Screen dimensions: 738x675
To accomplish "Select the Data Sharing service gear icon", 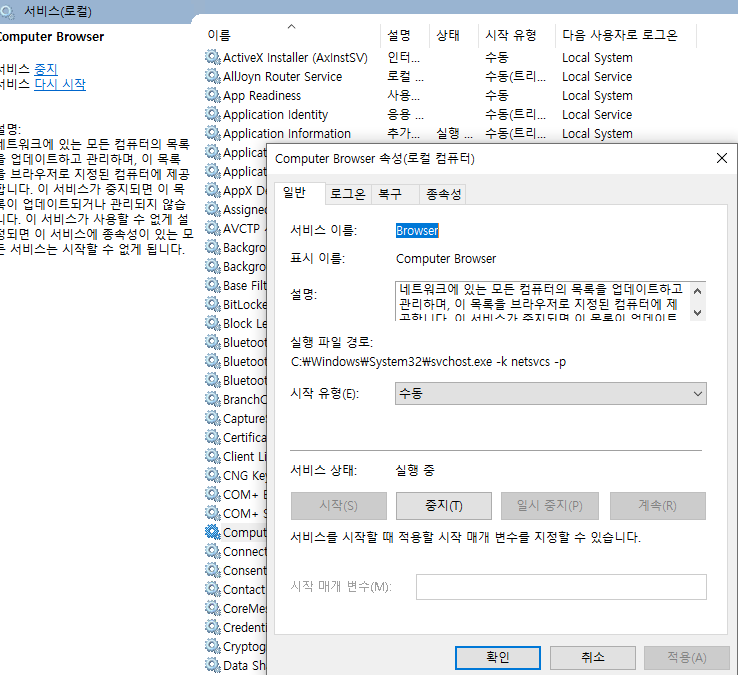I will point(213,665).
